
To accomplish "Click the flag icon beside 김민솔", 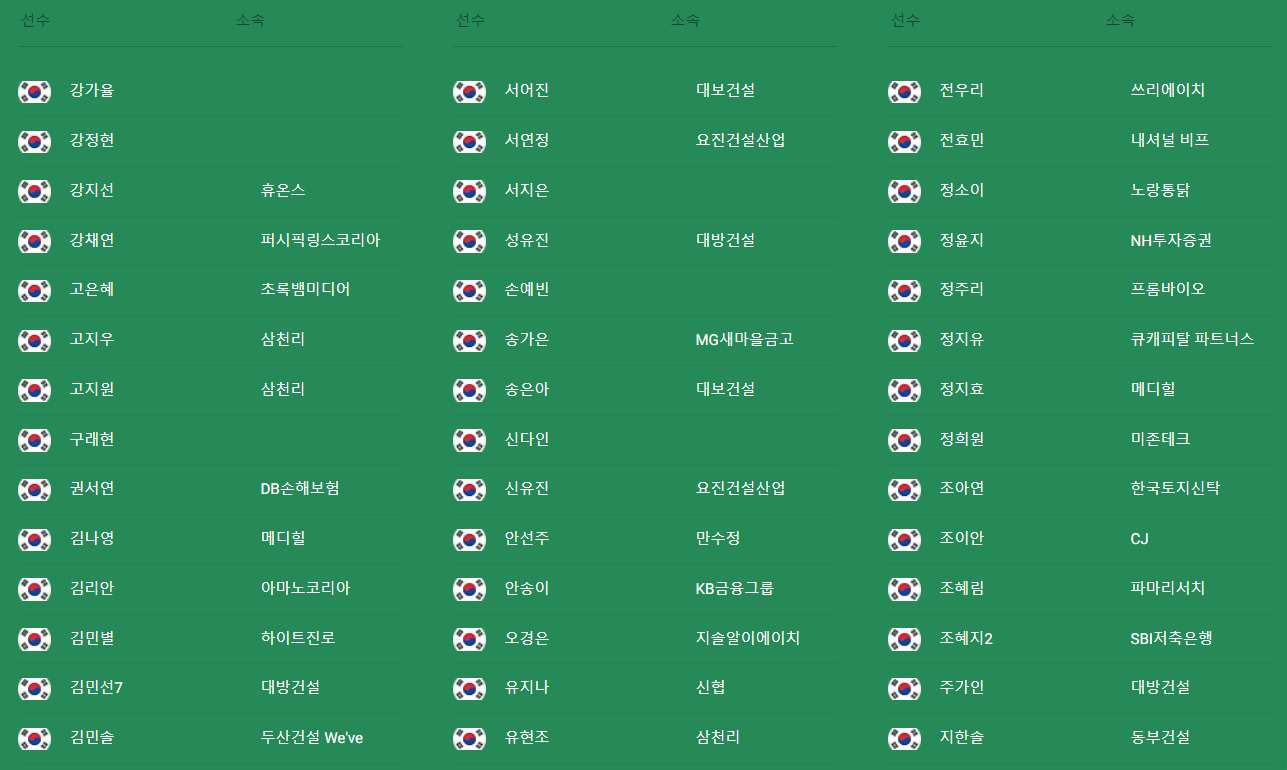I will click(x=34, y=739).
